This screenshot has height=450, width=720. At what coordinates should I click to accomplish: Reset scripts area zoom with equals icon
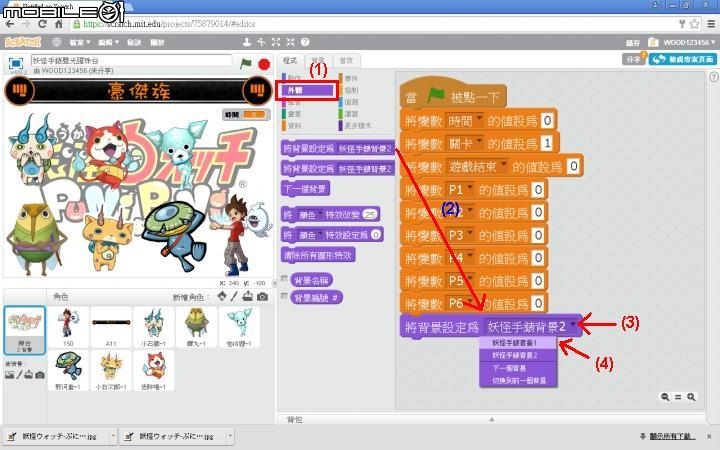(678, 397)
